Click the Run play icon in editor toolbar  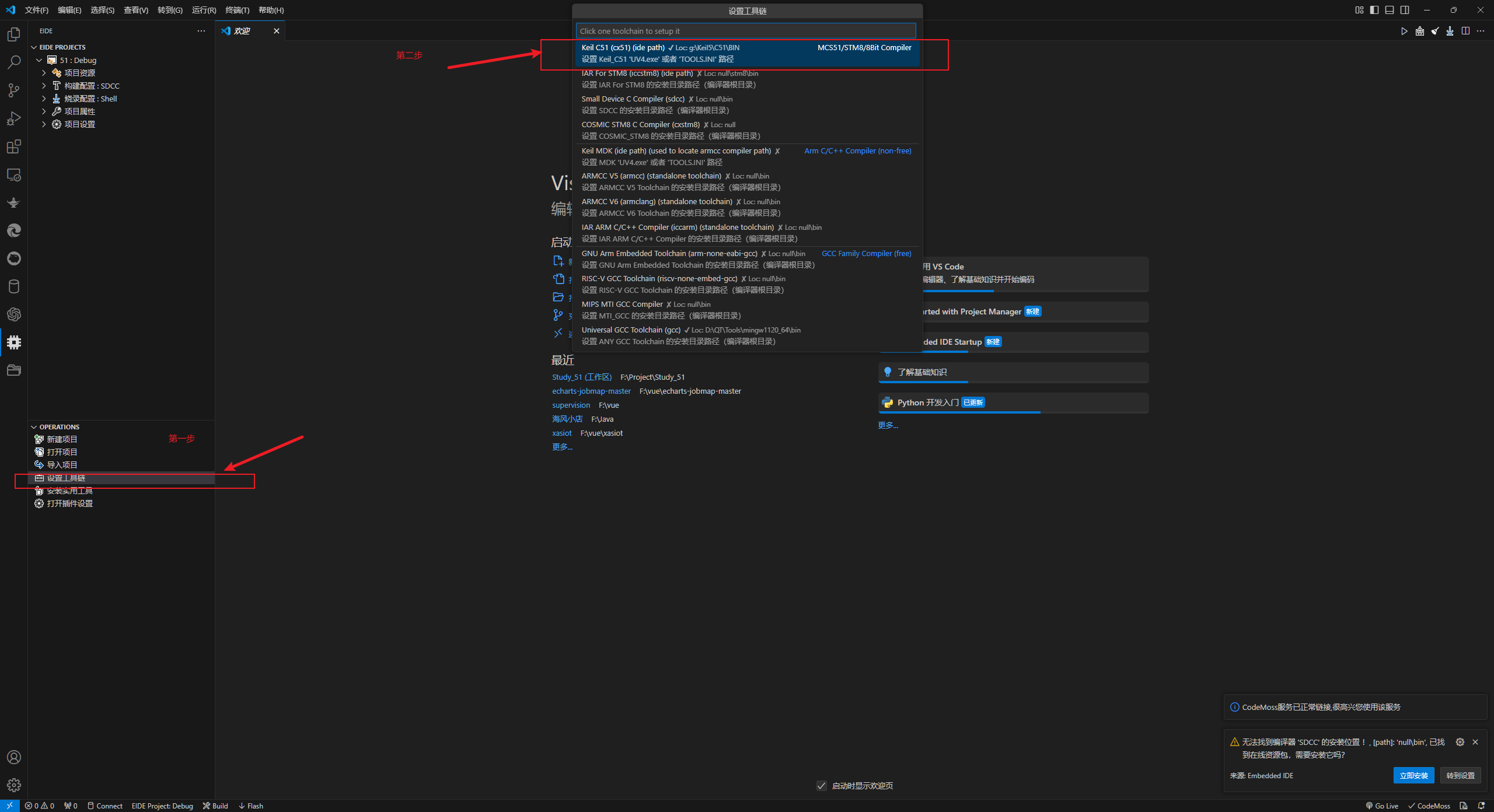coord(1404,31)
